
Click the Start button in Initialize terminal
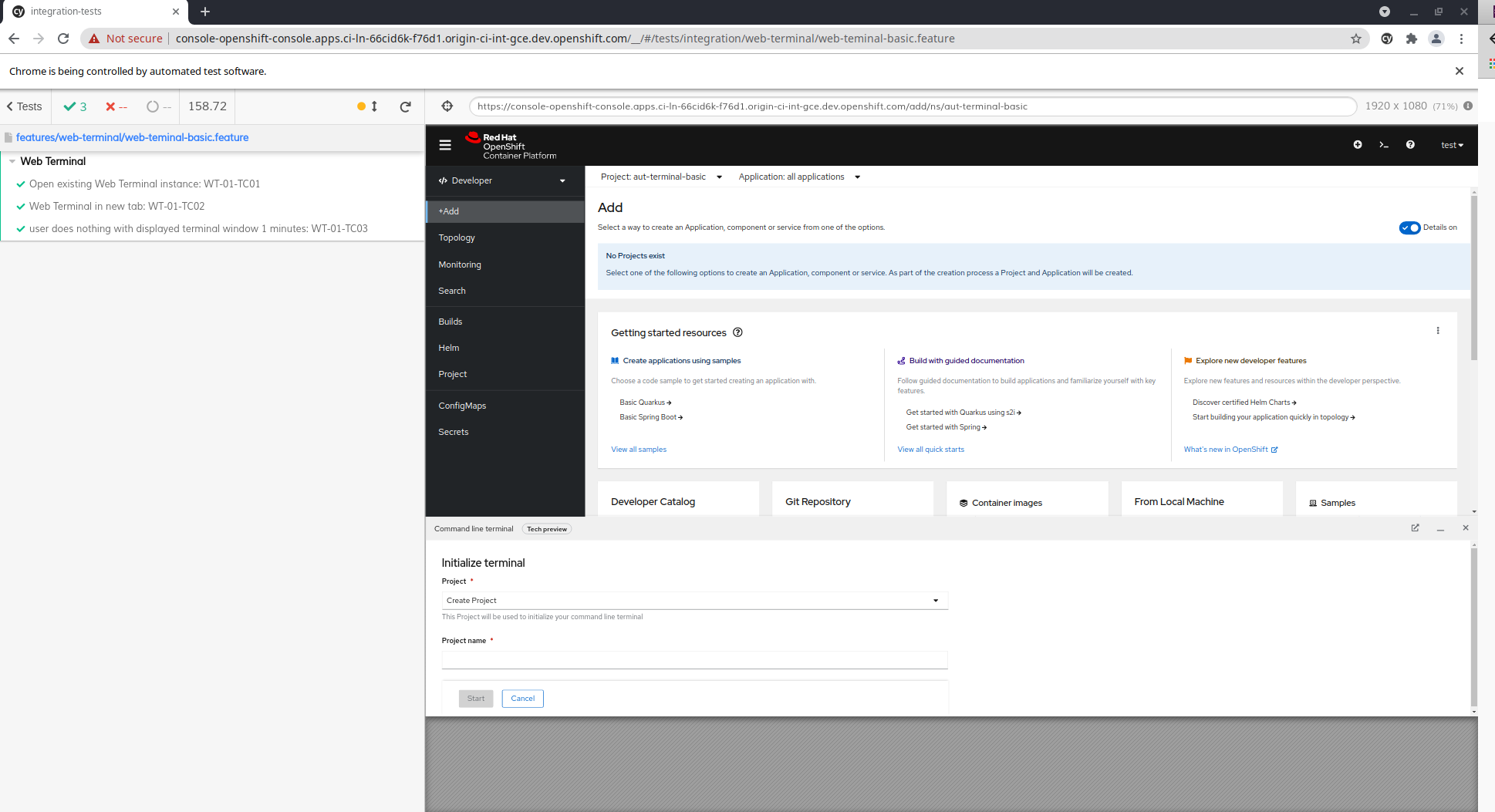pyautogui.click(x=476, y=699)
